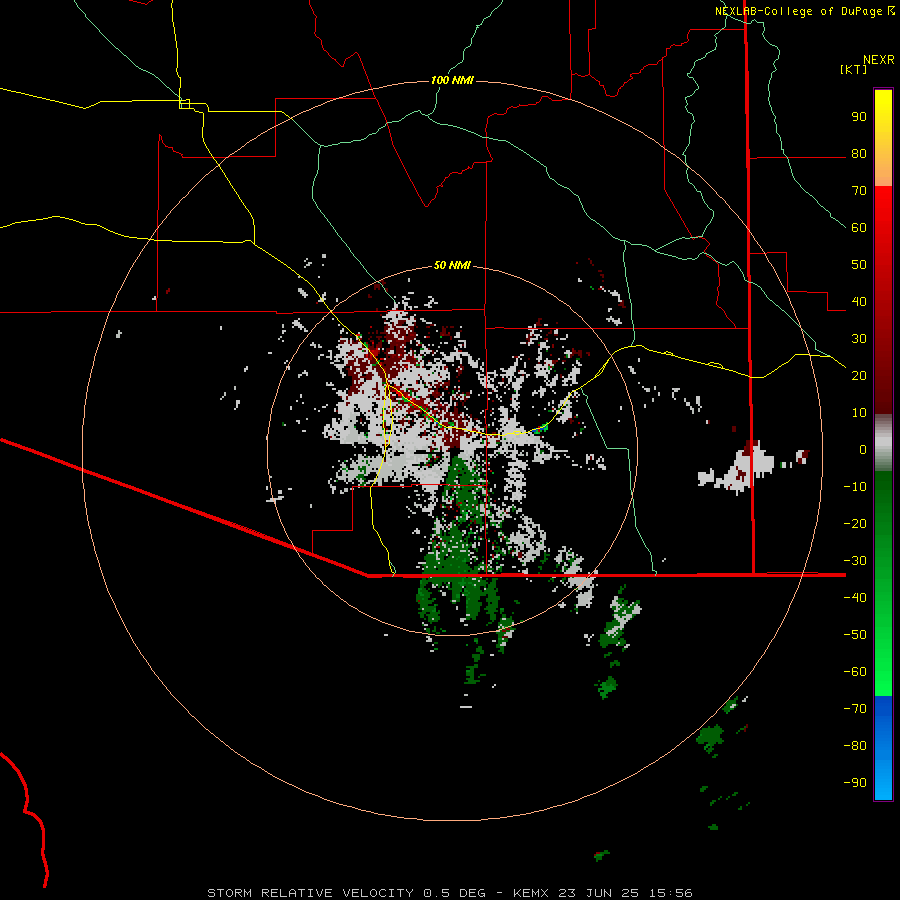Select the -30 knot scale label
The image size is (900, 900).
pyautogui.click(x=855, y=561)
